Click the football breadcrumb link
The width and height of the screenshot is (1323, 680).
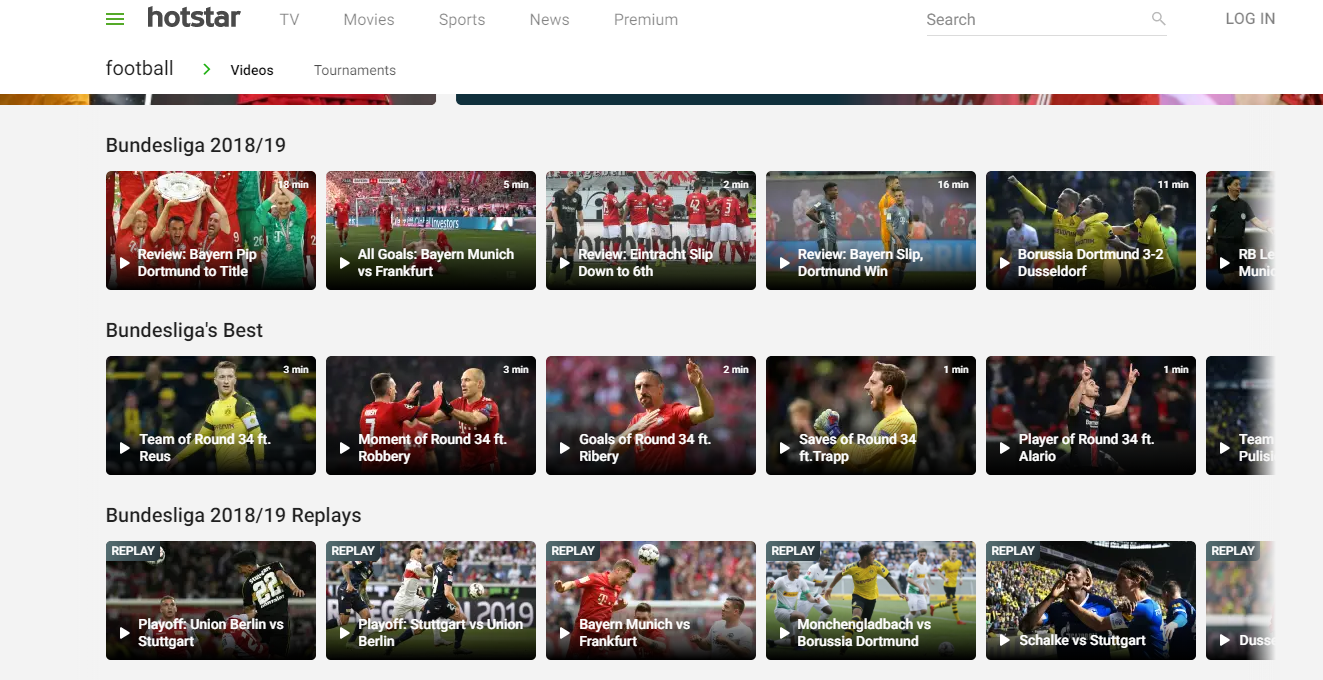(x=139, y=68)
